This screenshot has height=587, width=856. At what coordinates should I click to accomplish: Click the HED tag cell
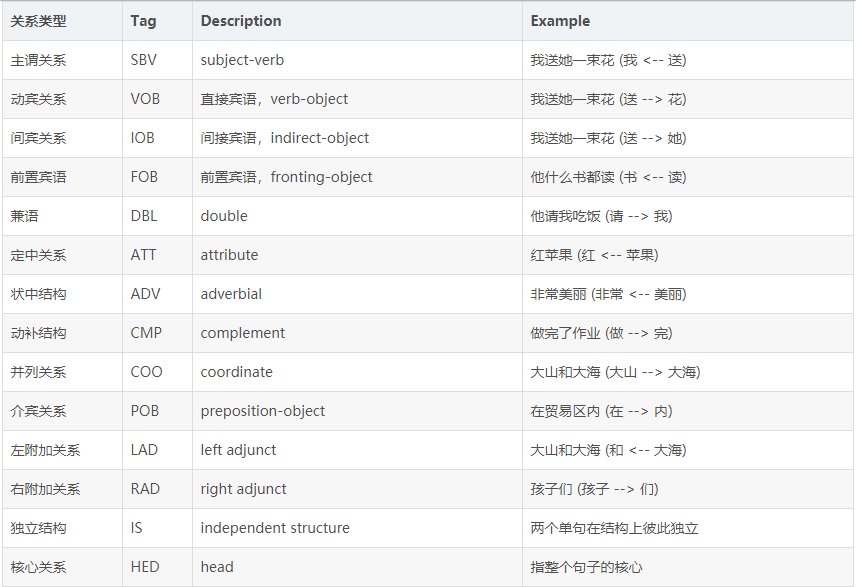[x=145, y=567]
